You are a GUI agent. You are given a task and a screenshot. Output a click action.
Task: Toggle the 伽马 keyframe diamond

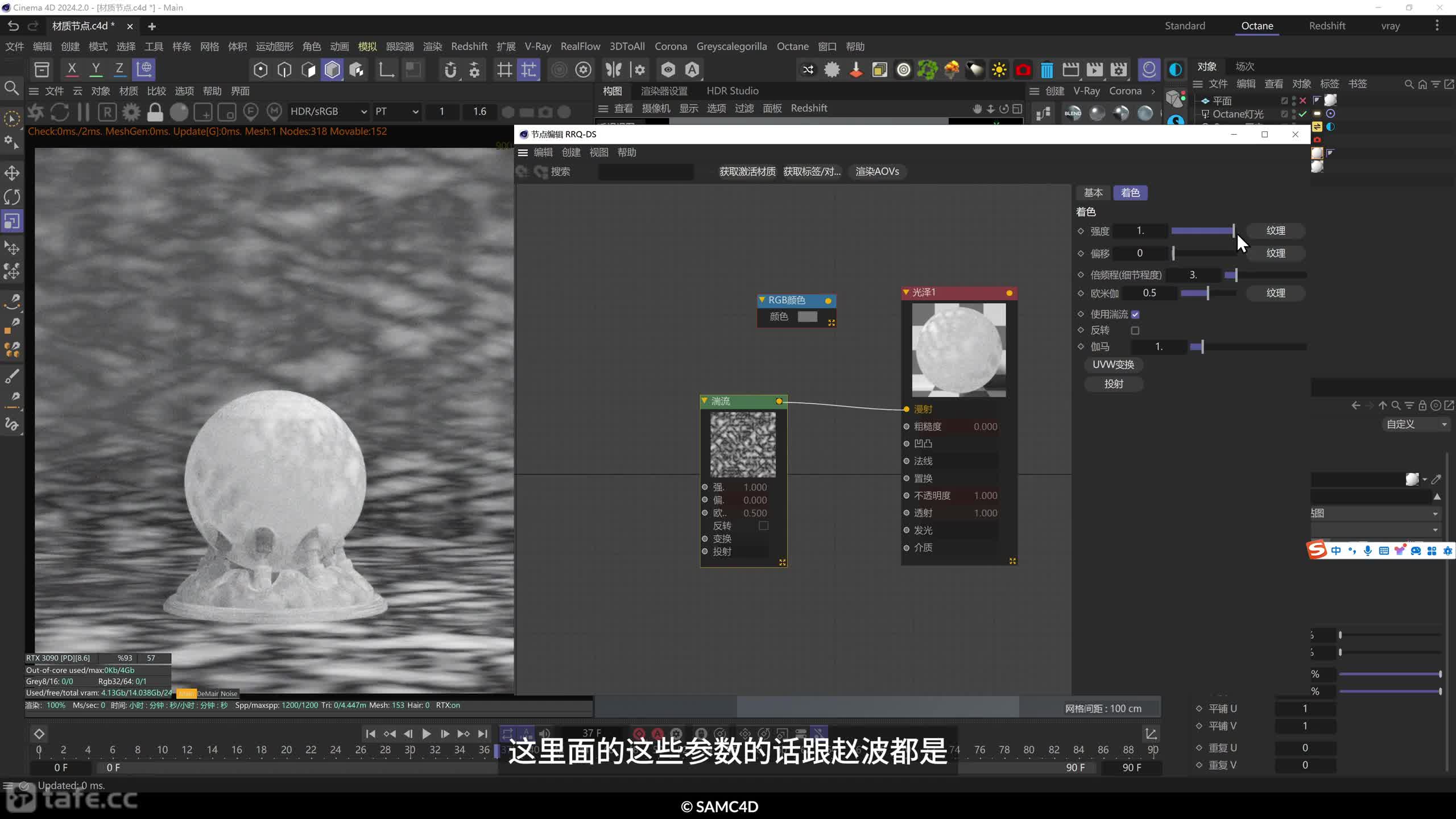(1081, 346)
